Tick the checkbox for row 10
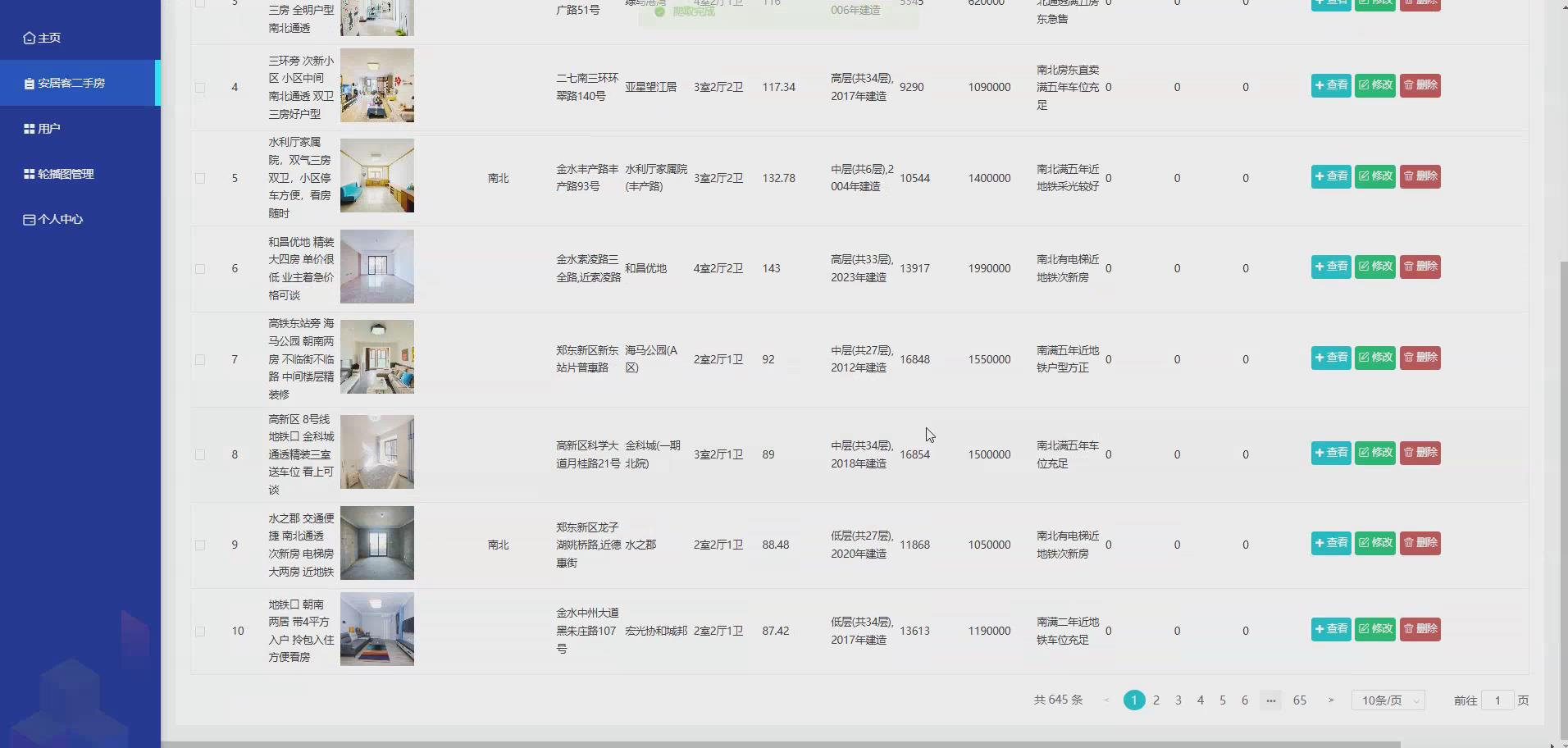This screenshot has height=748, width=1568. pyautogui.click(x=200, y=631)
